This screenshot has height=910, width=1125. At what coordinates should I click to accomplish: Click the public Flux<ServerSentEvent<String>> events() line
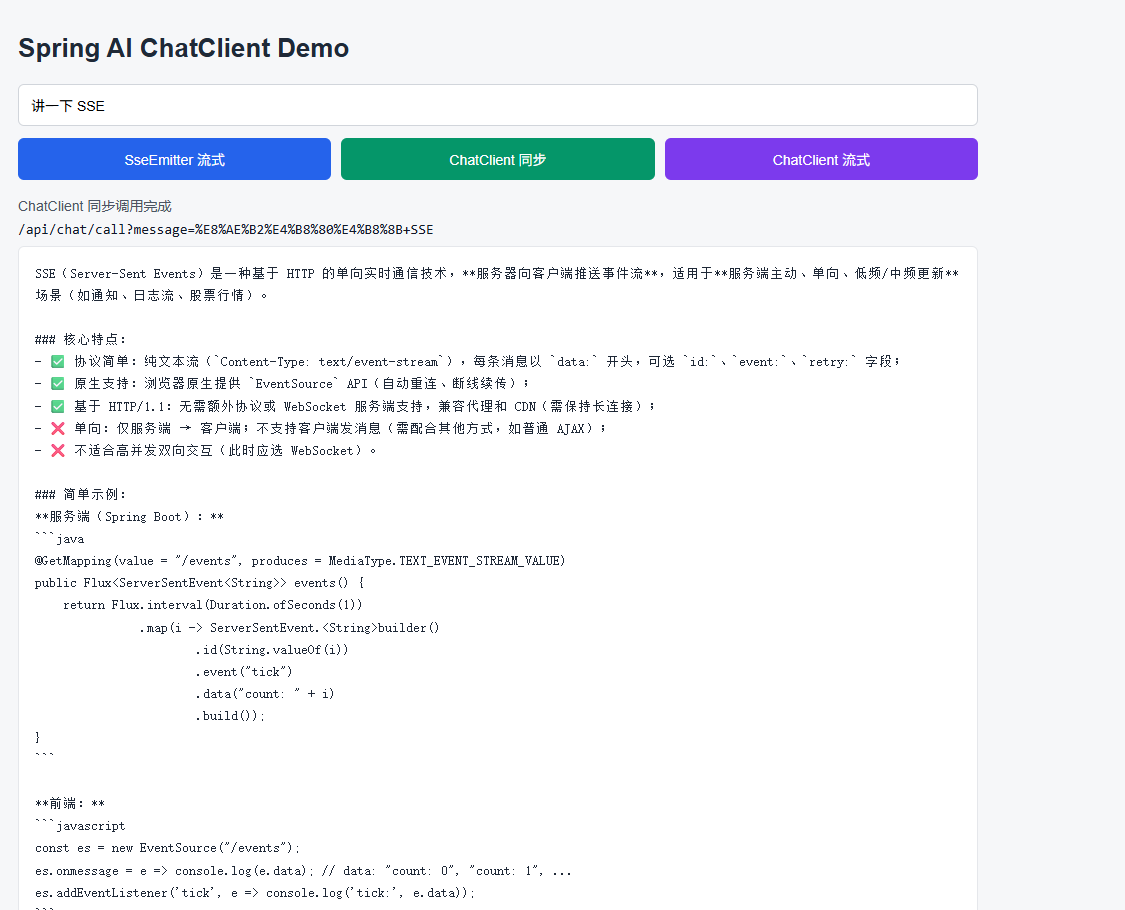199,583
